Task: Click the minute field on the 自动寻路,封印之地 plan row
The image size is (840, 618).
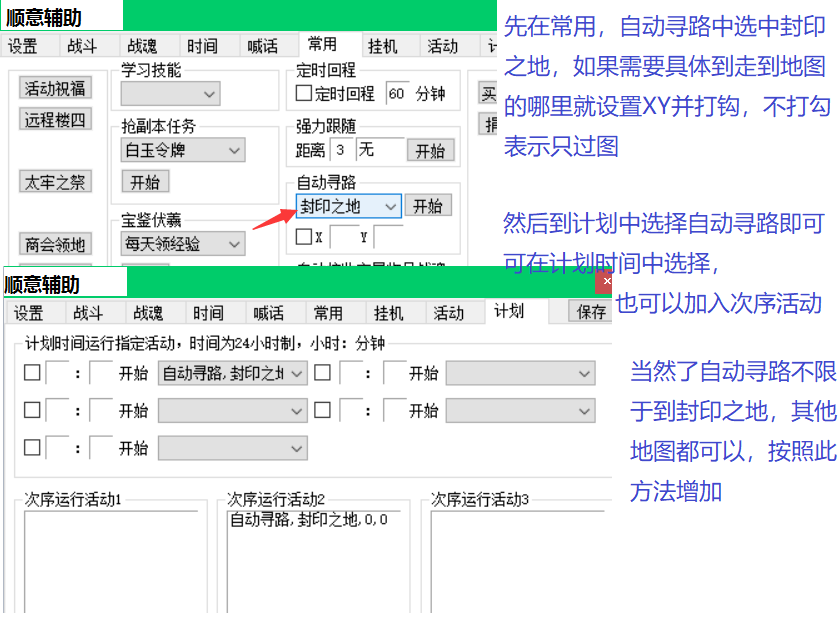Action: click(101, 373)
